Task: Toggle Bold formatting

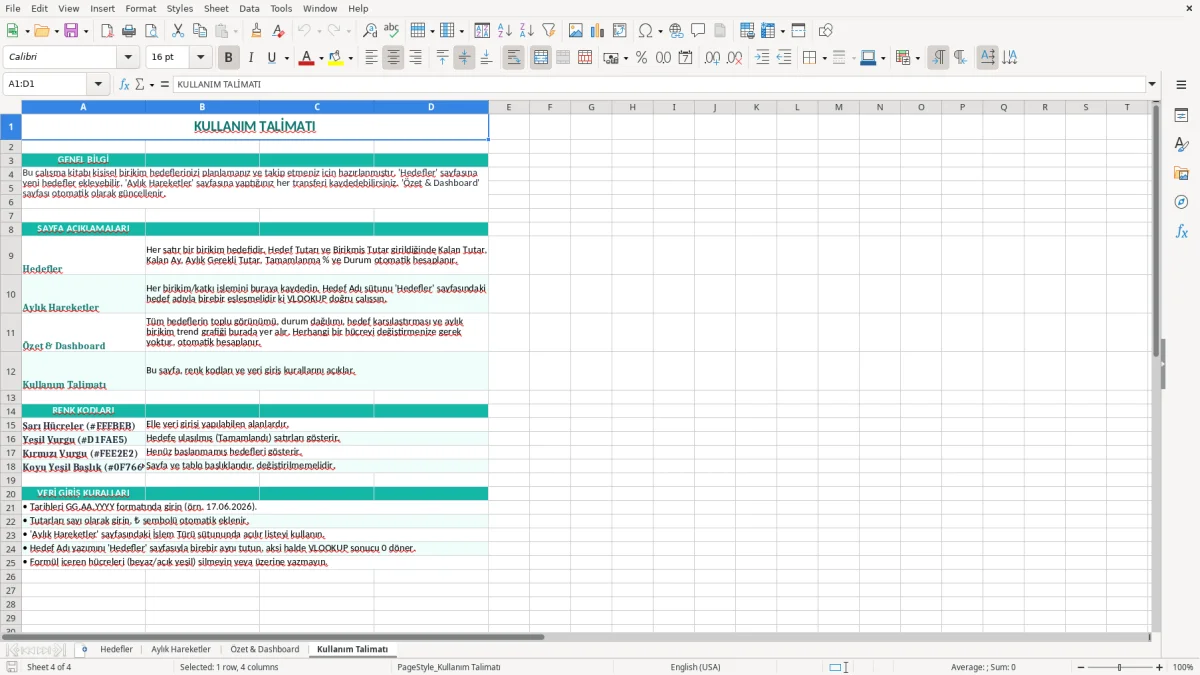Action: [228, 58]
